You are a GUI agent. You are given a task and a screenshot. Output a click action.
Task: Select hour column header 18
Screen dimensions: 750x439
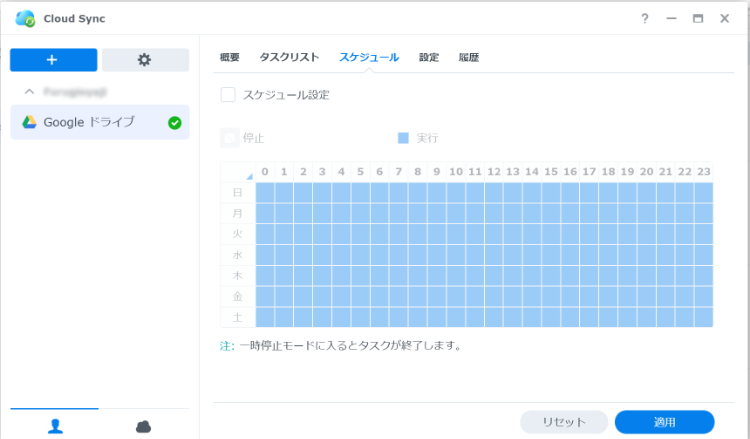coord(608,172)
